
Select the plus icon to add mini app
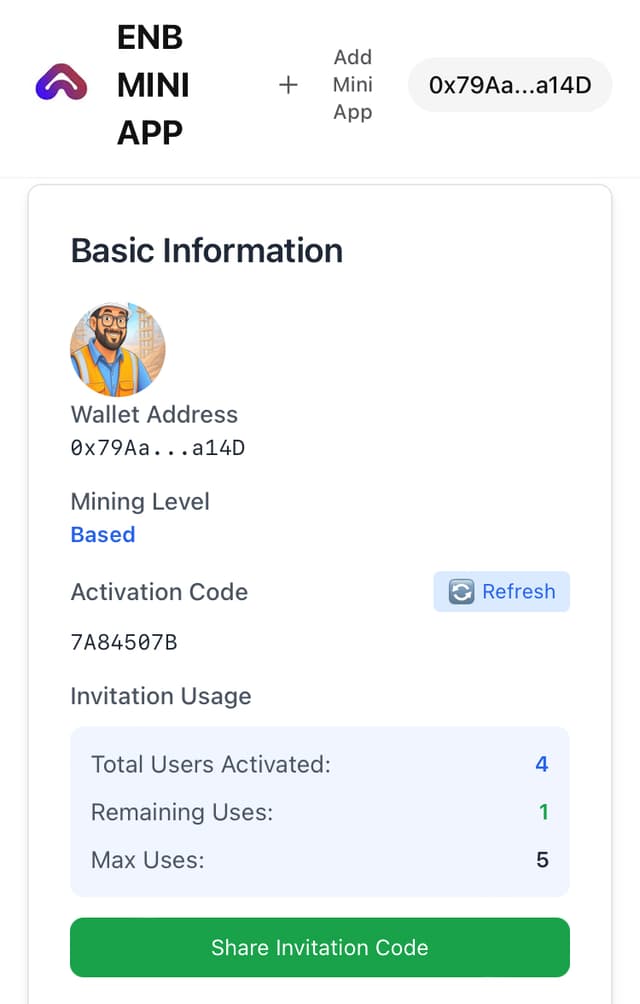click(288, 85)
